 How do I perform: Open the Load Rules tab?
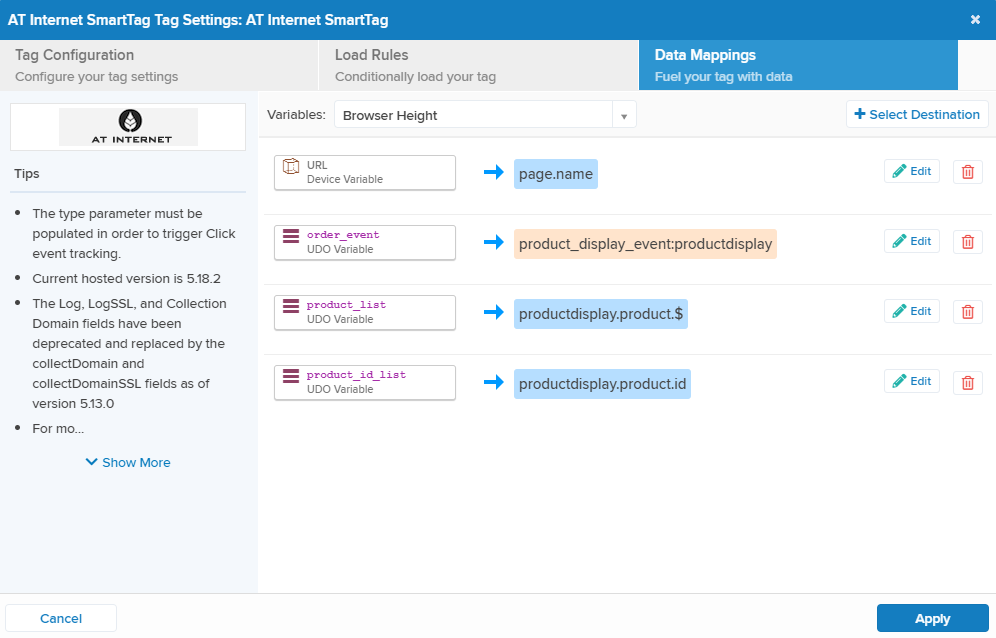(x=478, y=65)
